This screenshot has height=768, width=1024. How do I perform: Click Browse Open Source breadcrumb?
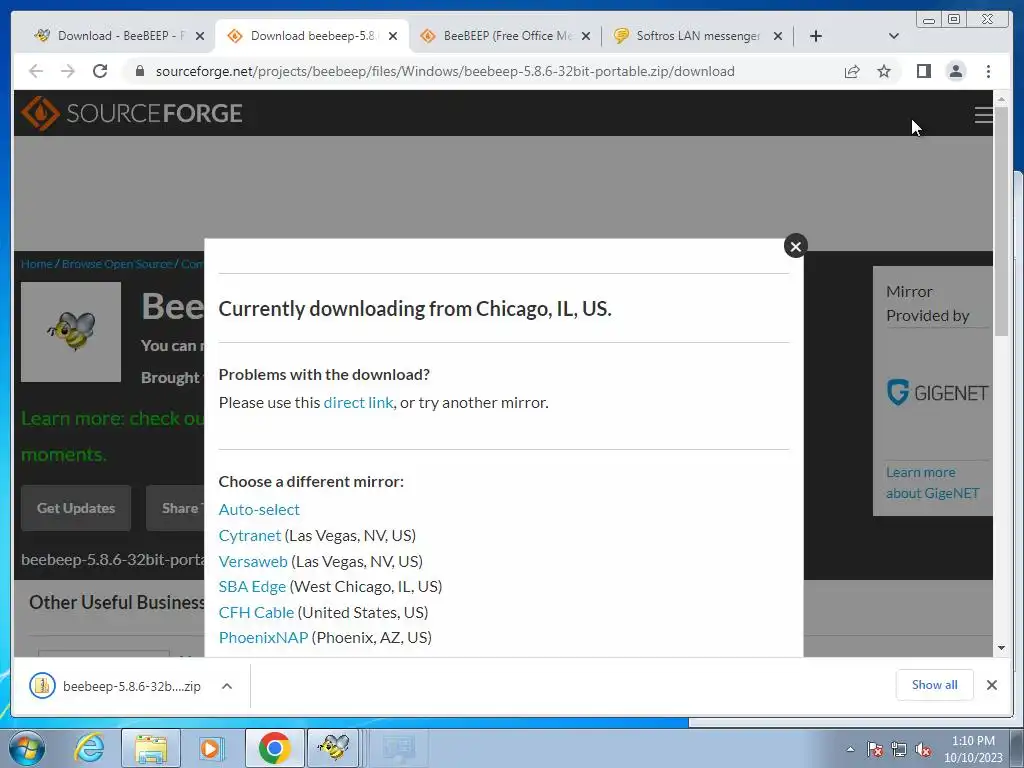point(117,264)
